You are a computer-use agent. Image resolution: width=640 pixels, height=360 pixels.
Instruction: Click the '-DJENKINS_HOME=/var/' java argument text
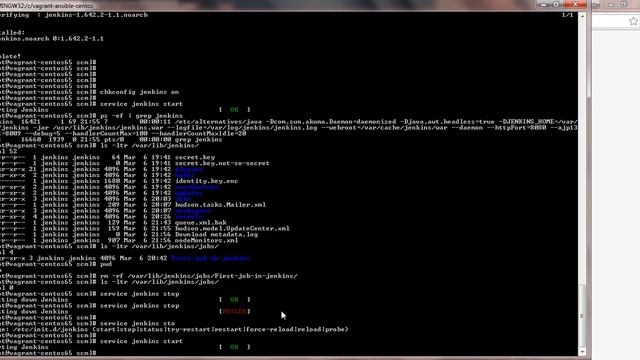click(x=538, y=122)
